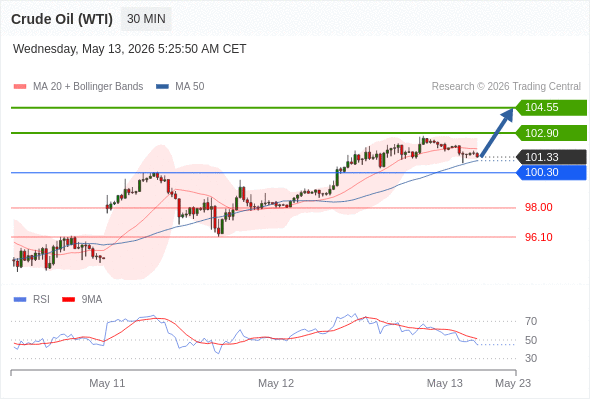Image resolution: width=590 pixels, height=400 pixels.
Task: Click the May 23 date axis label
Action: [x=513, y=383]
